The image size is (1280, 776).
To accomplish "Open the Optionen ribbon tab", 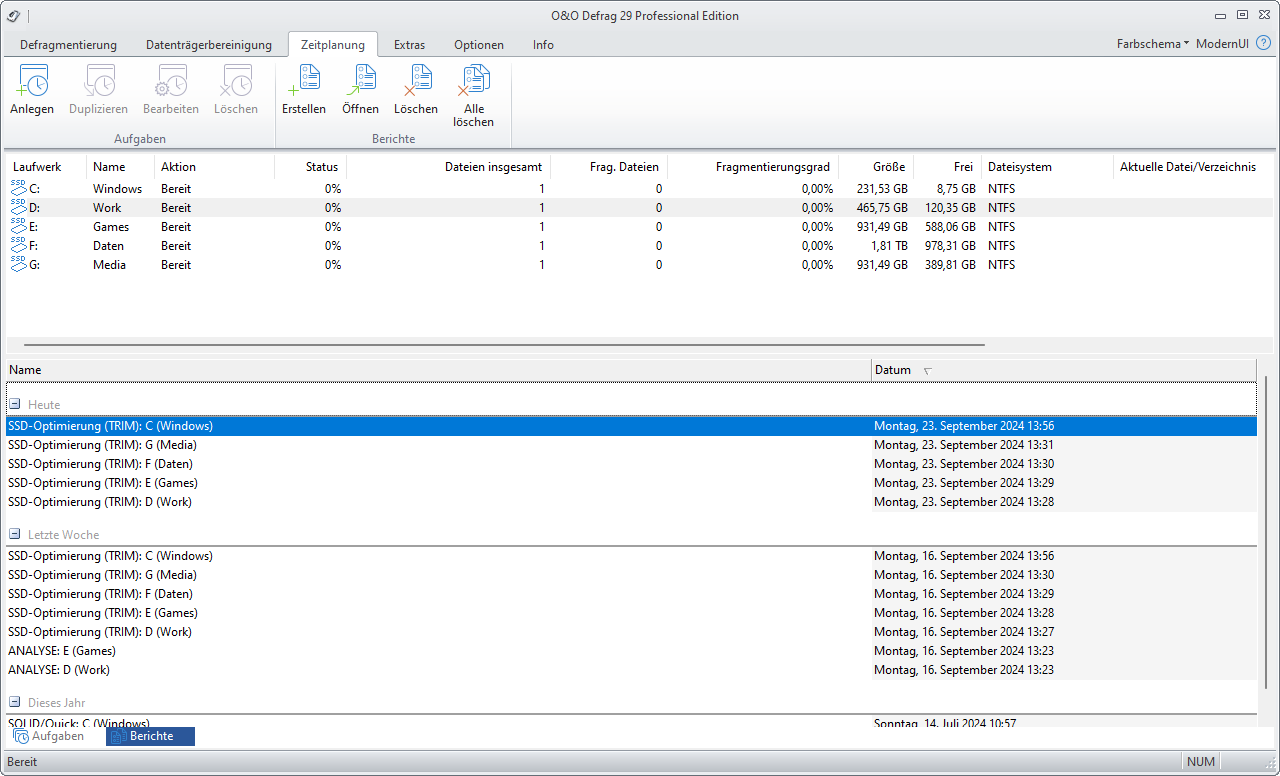I will (479, 45).
